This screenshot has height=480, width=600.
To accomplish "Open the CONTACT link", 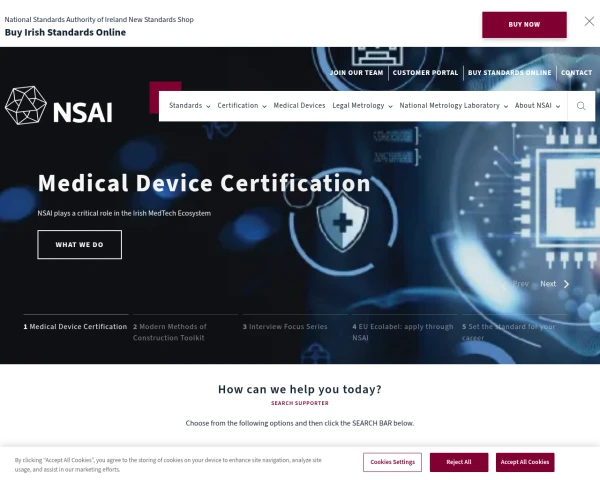I will tap(576, 73).
